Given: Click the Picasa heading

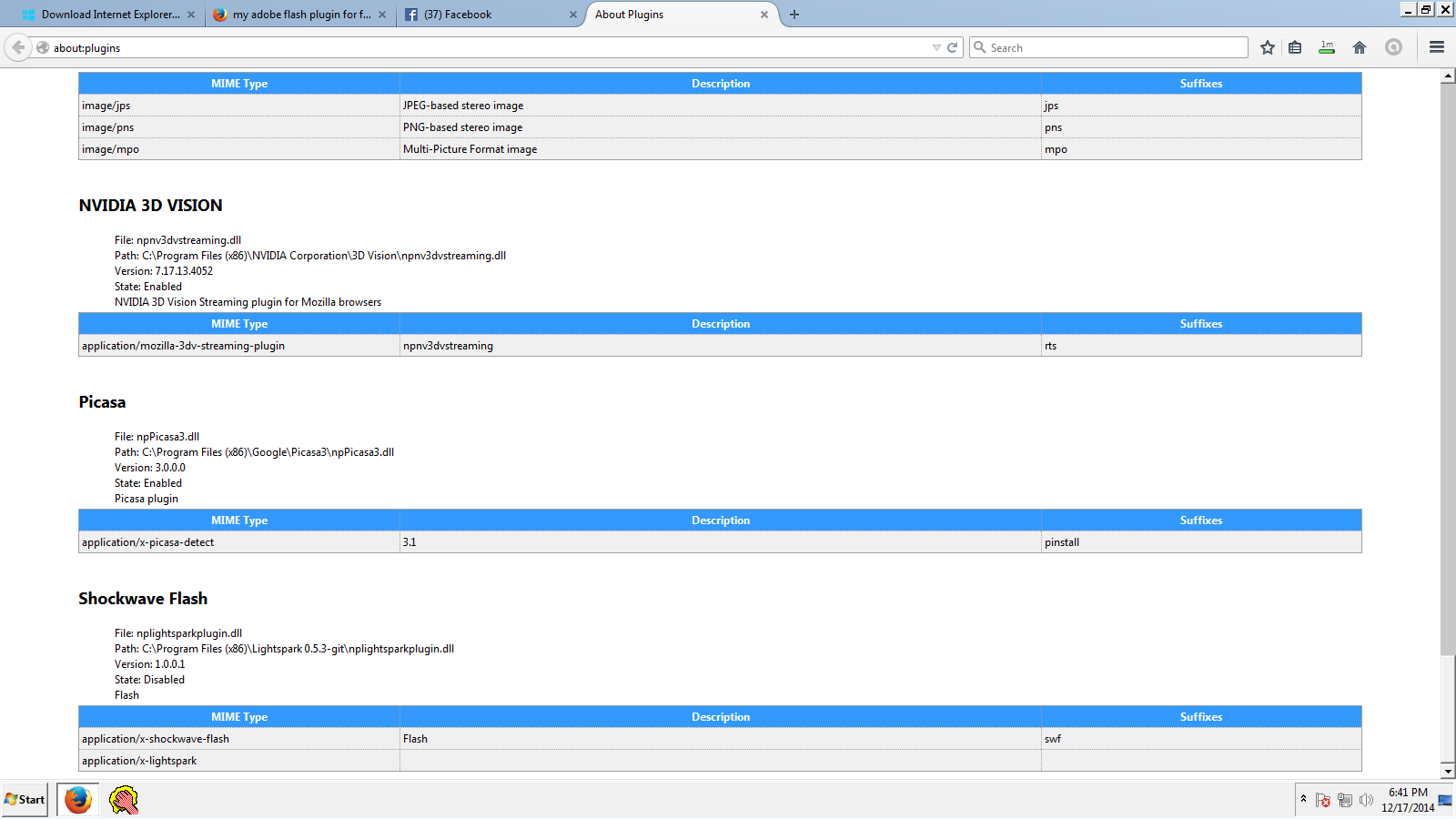Looking at the screenshot, I should click(102, 402).
